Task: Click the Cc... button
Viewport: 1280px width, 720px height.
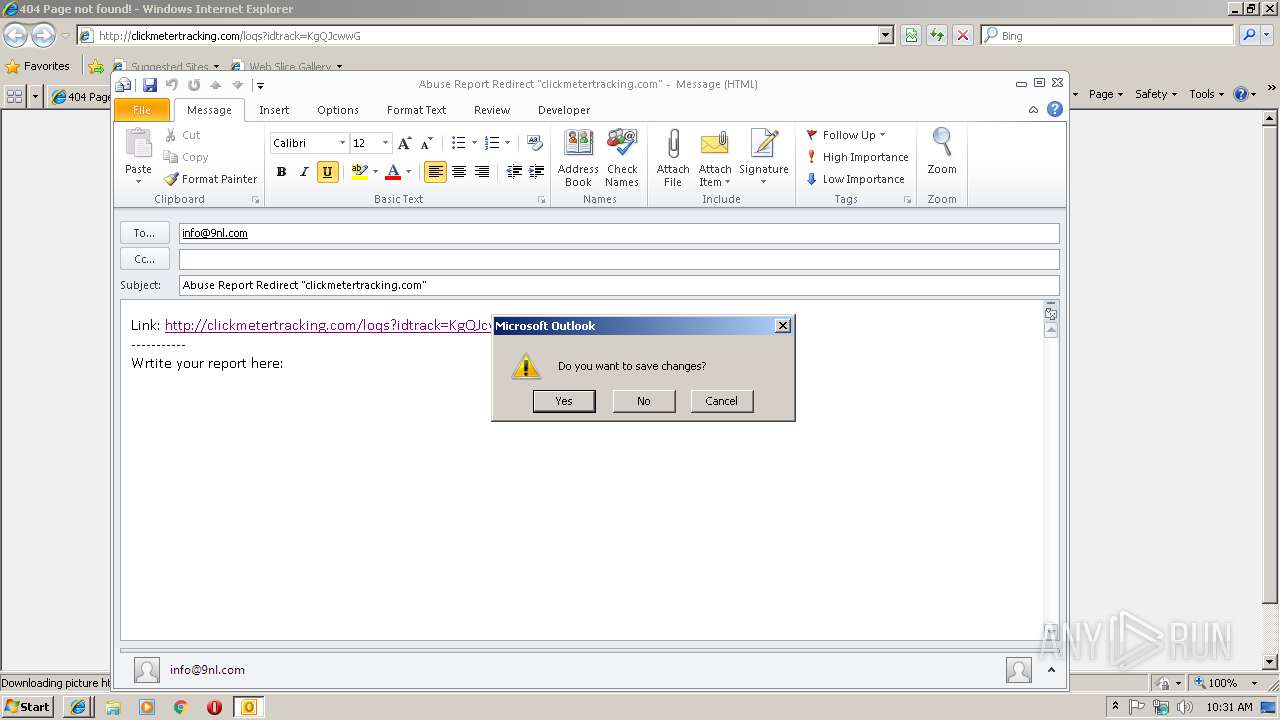Action: tap(145, 259)
